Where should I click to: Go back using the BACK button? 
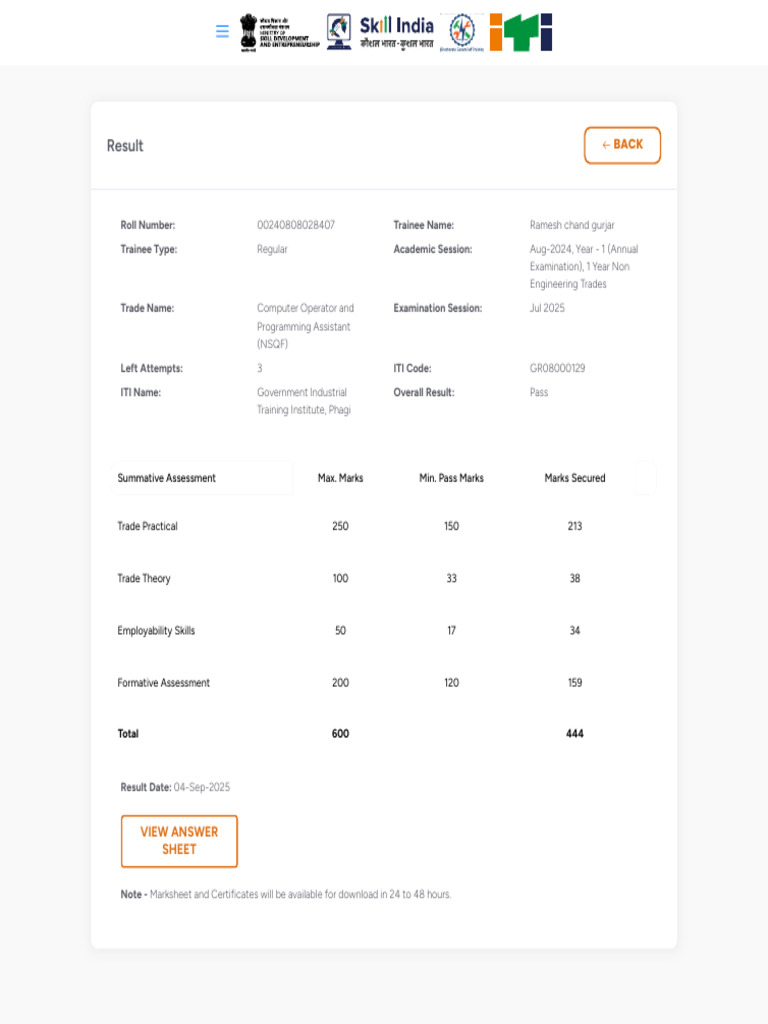(x=622, y=145)
